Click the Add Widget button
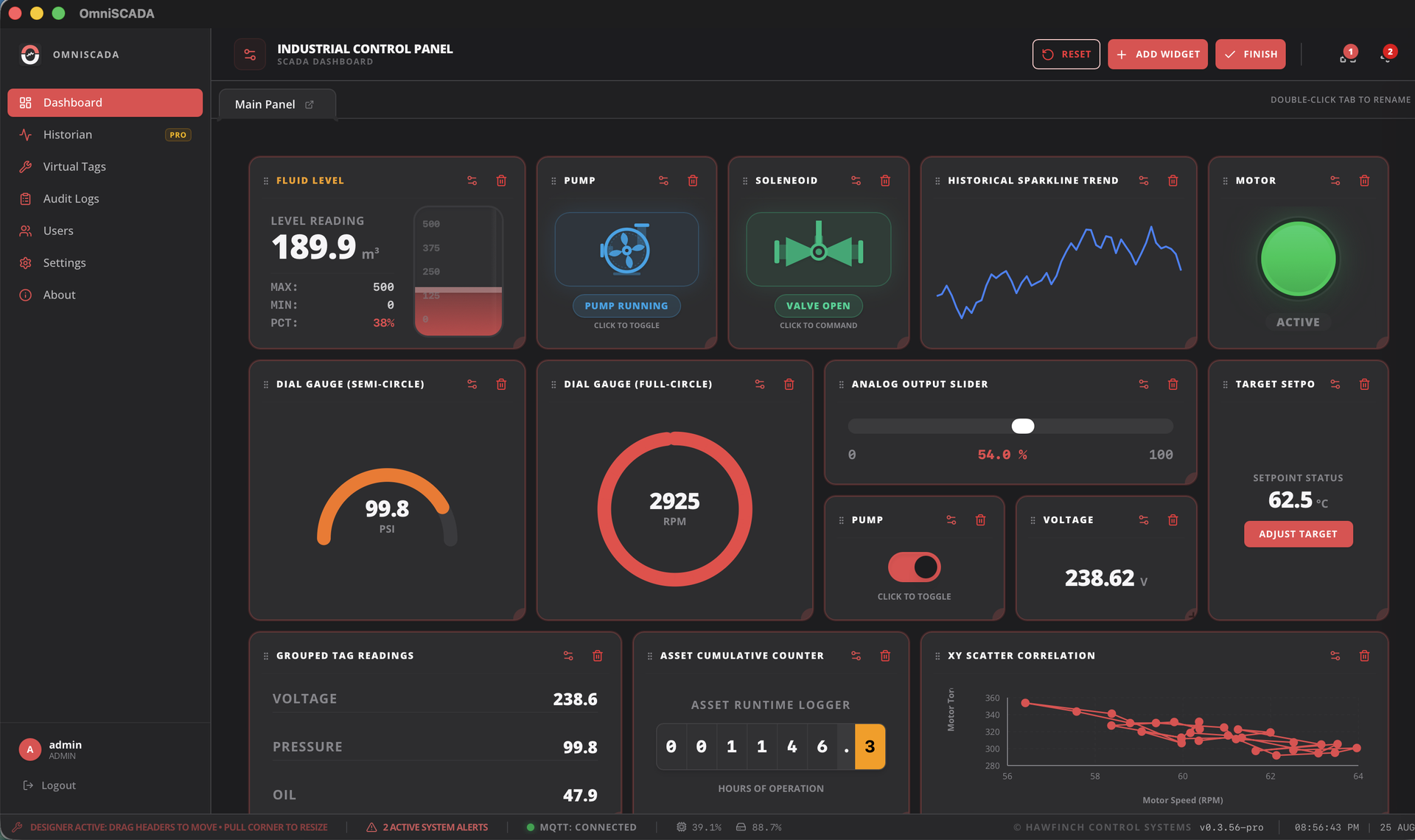 [x=1157, y=55]
